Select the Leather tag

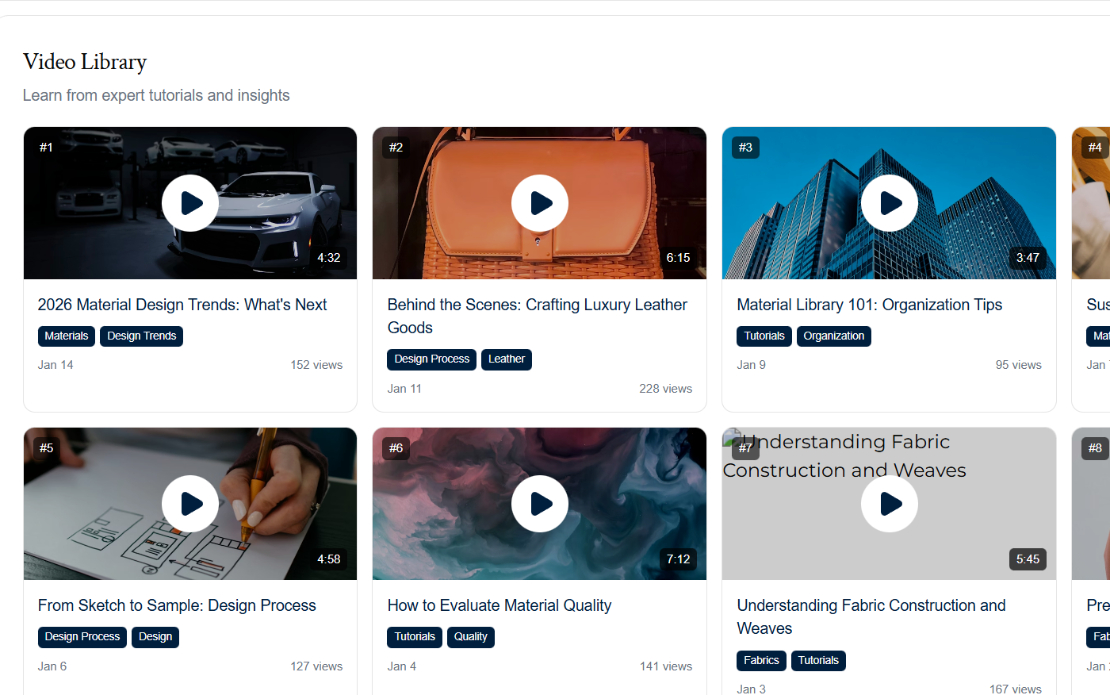[506, 360]
